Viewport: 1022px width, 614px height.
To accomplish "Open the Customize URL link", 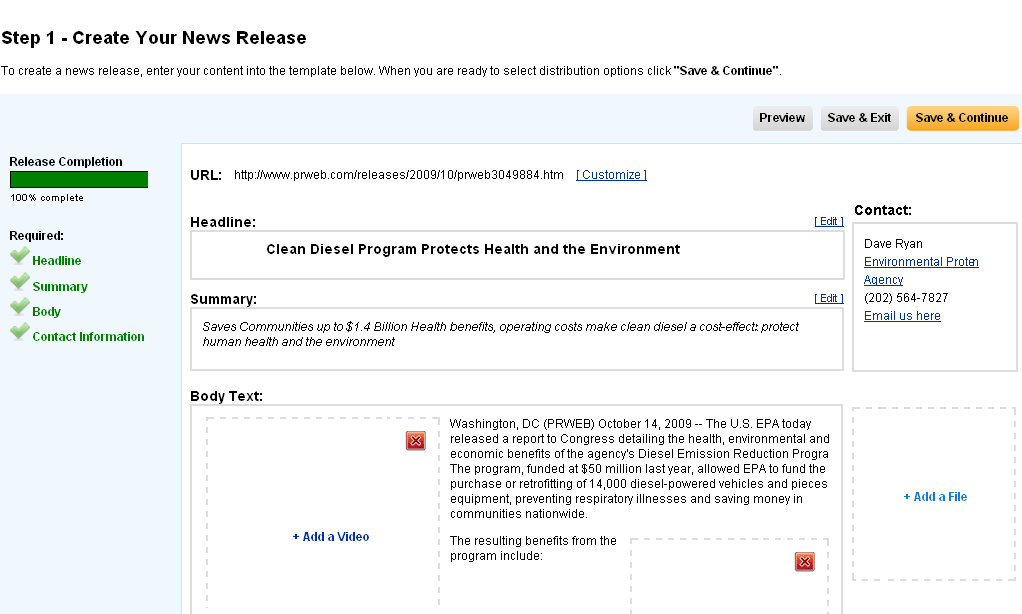I will tap(611, 175).
